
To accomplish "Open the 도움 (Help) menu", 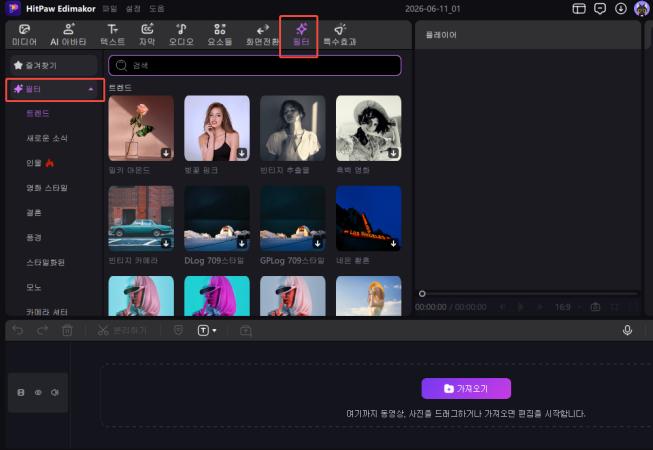I will point(157,8).
